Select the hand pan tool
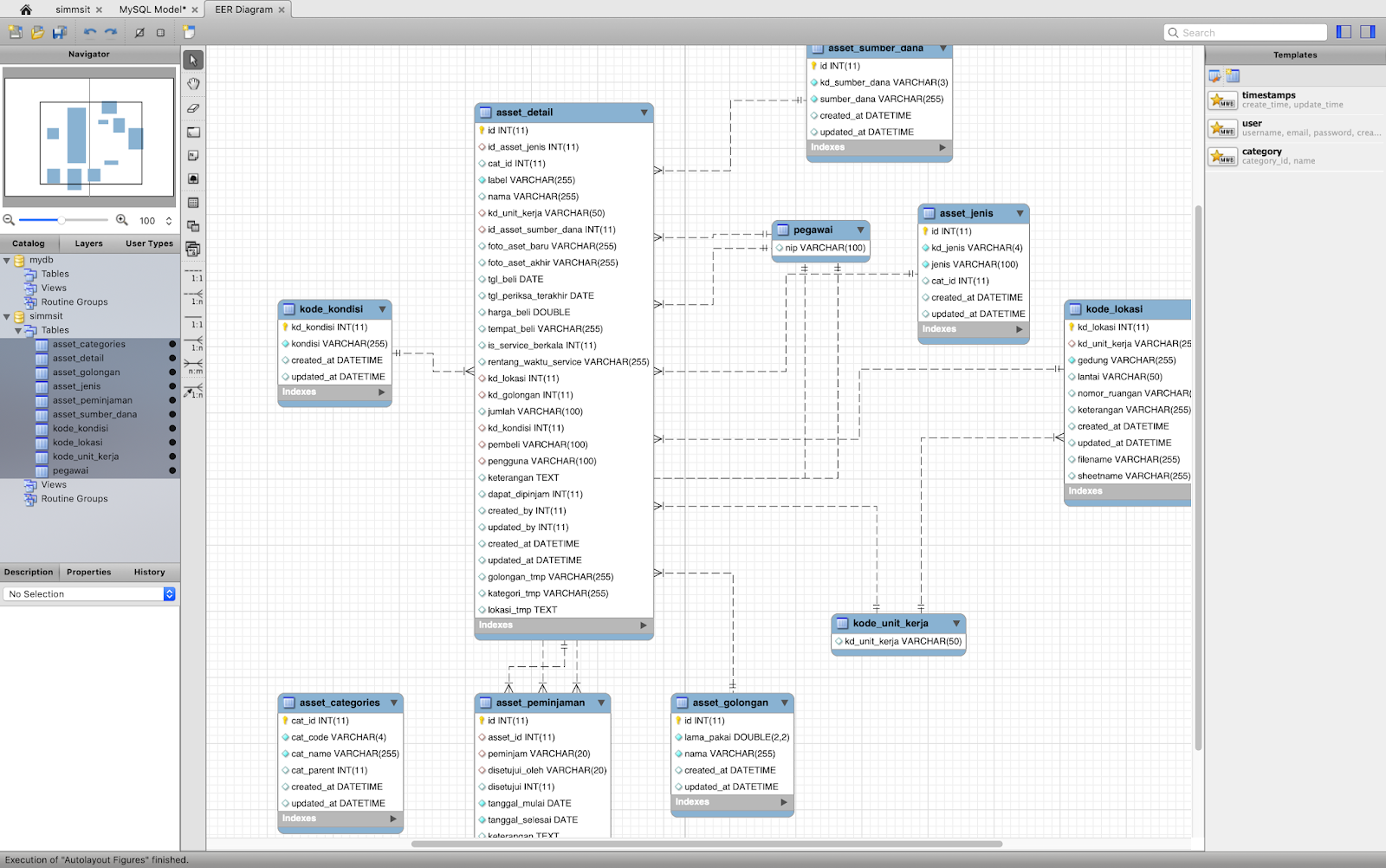This screenshot has height=868, width=1386. tap(193, 84)
